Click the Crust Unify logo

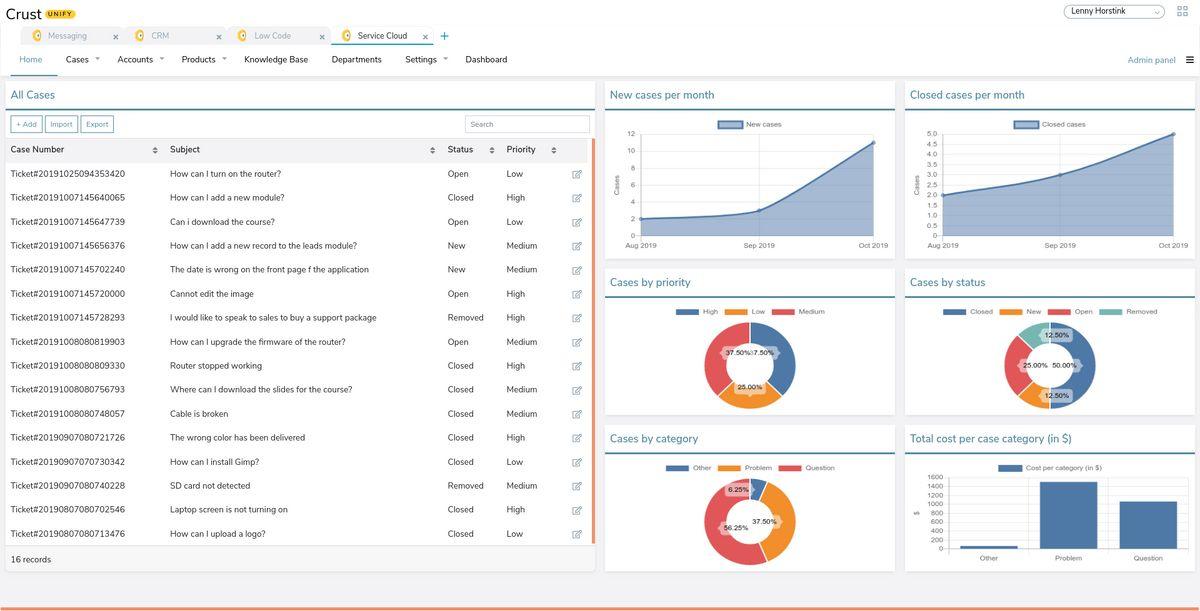point(40,13)
